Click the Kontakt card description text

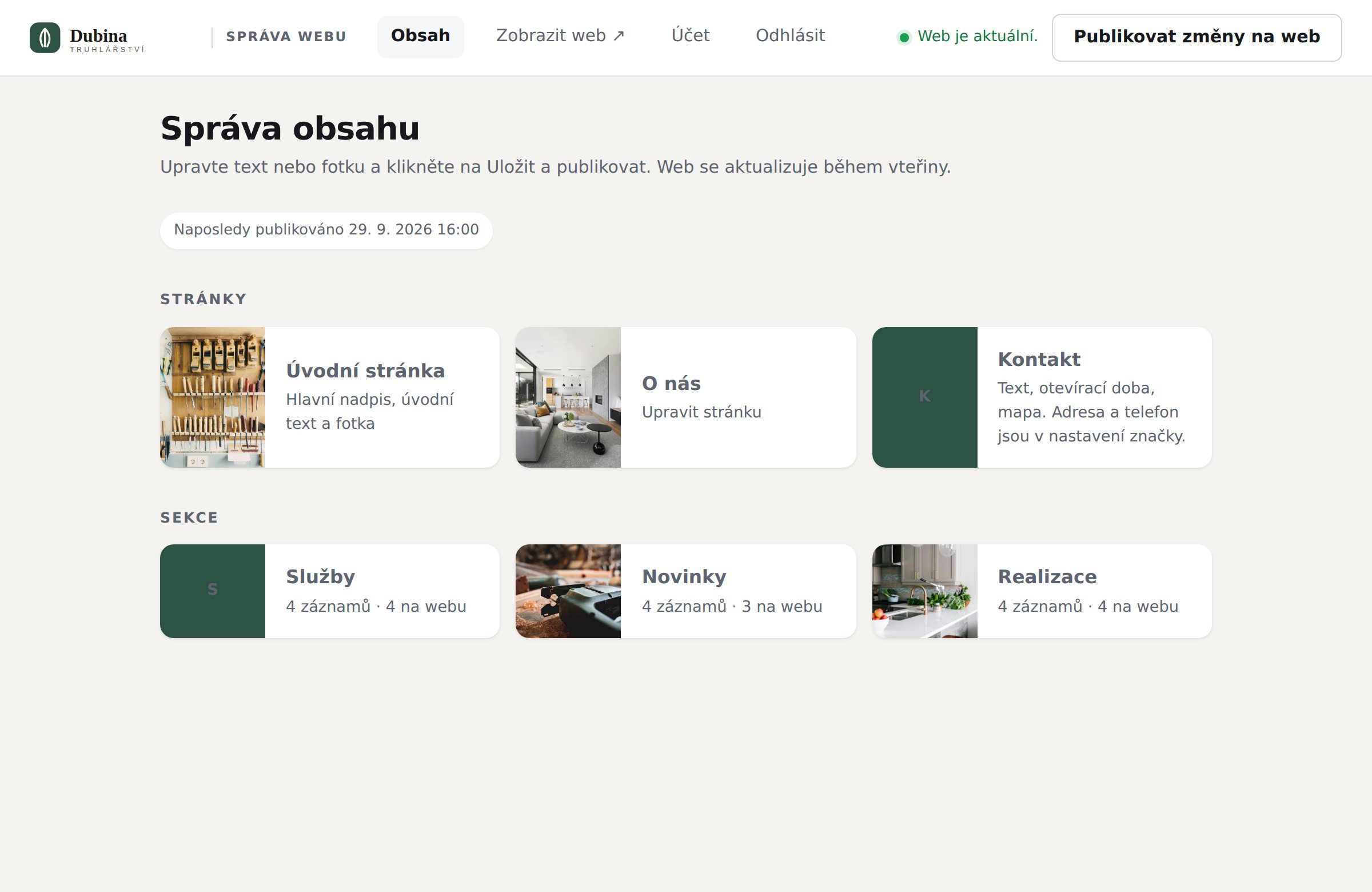(x=1091, y=412)
